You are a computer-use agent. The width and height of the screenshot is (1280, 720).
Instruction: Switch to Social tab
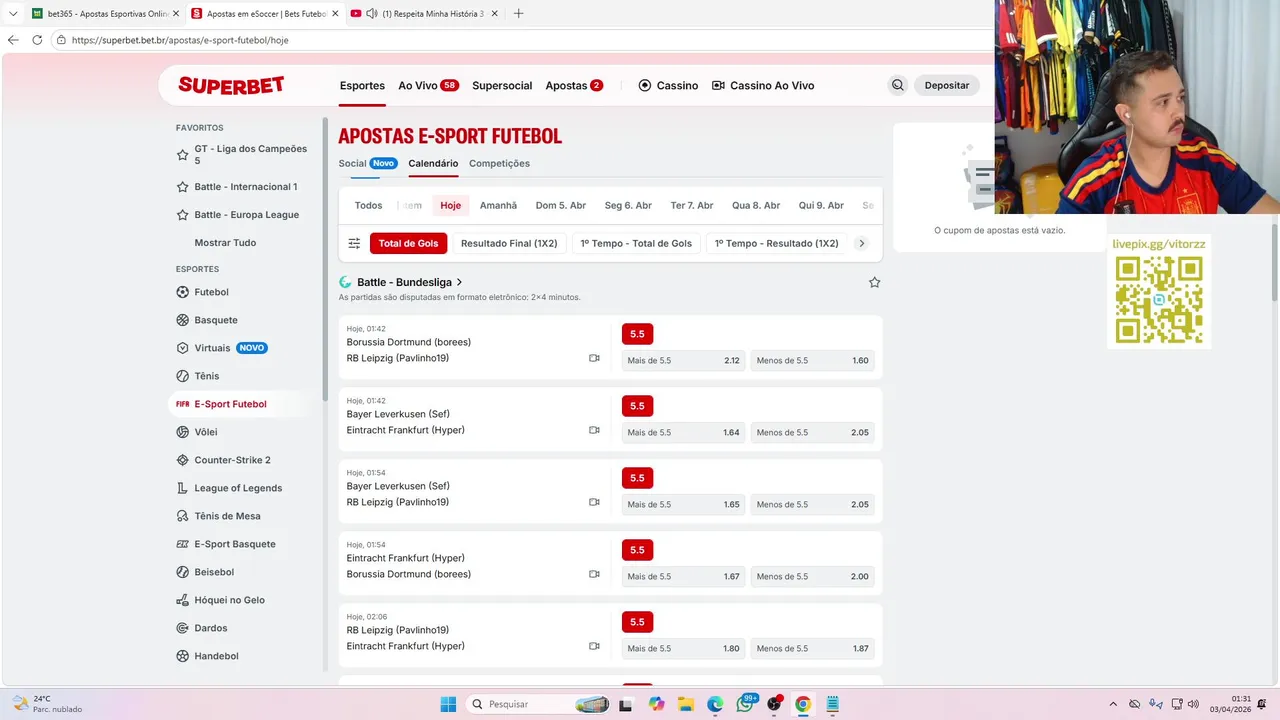352,163
